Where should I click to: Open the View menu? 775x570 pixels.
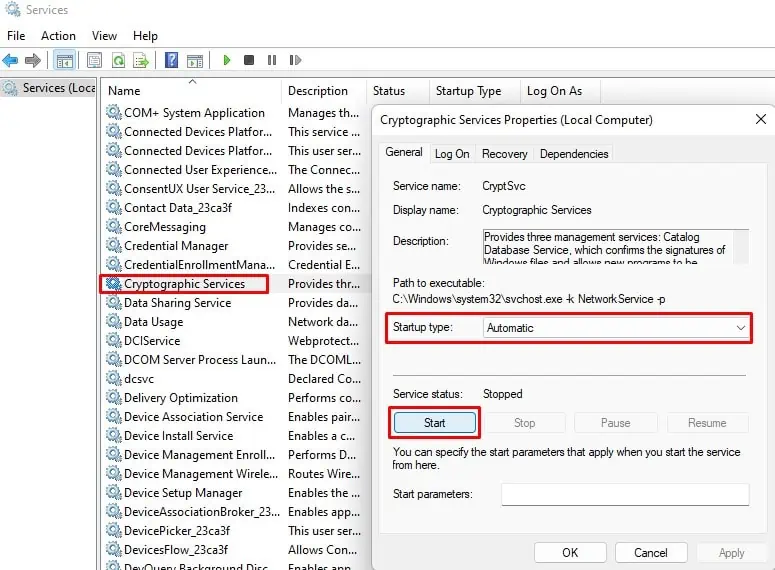click(x=104, y=36)
